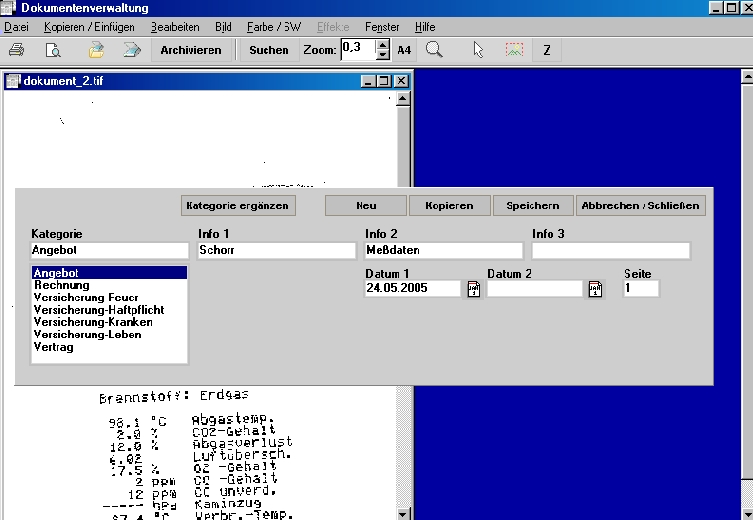Click the printer icon in toolbar
The width and height of the screenshot is (753, 520).
(x=16, y=50)
